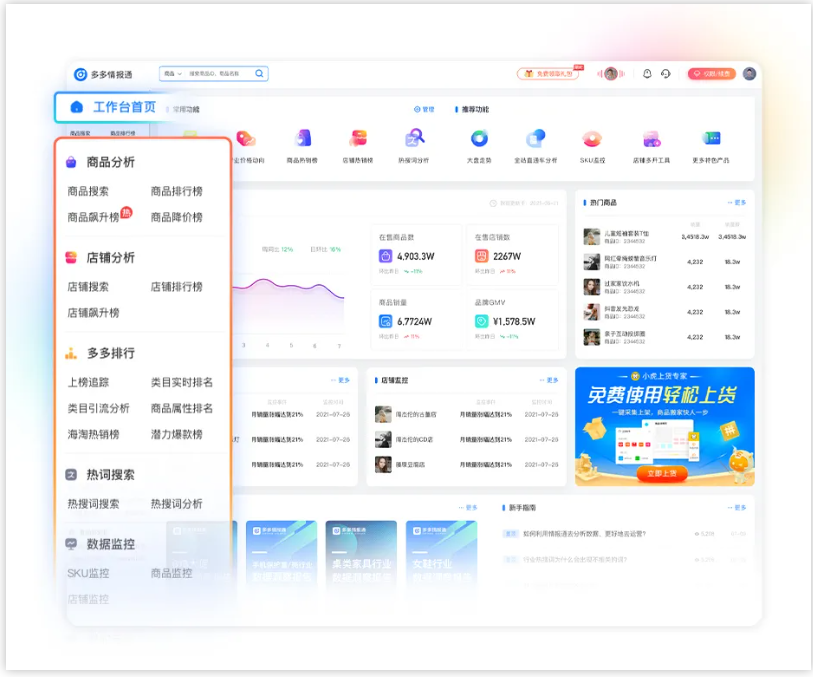Open the notification bell icon
Viewport: 813px width, 677px height.
coord(647,75)
